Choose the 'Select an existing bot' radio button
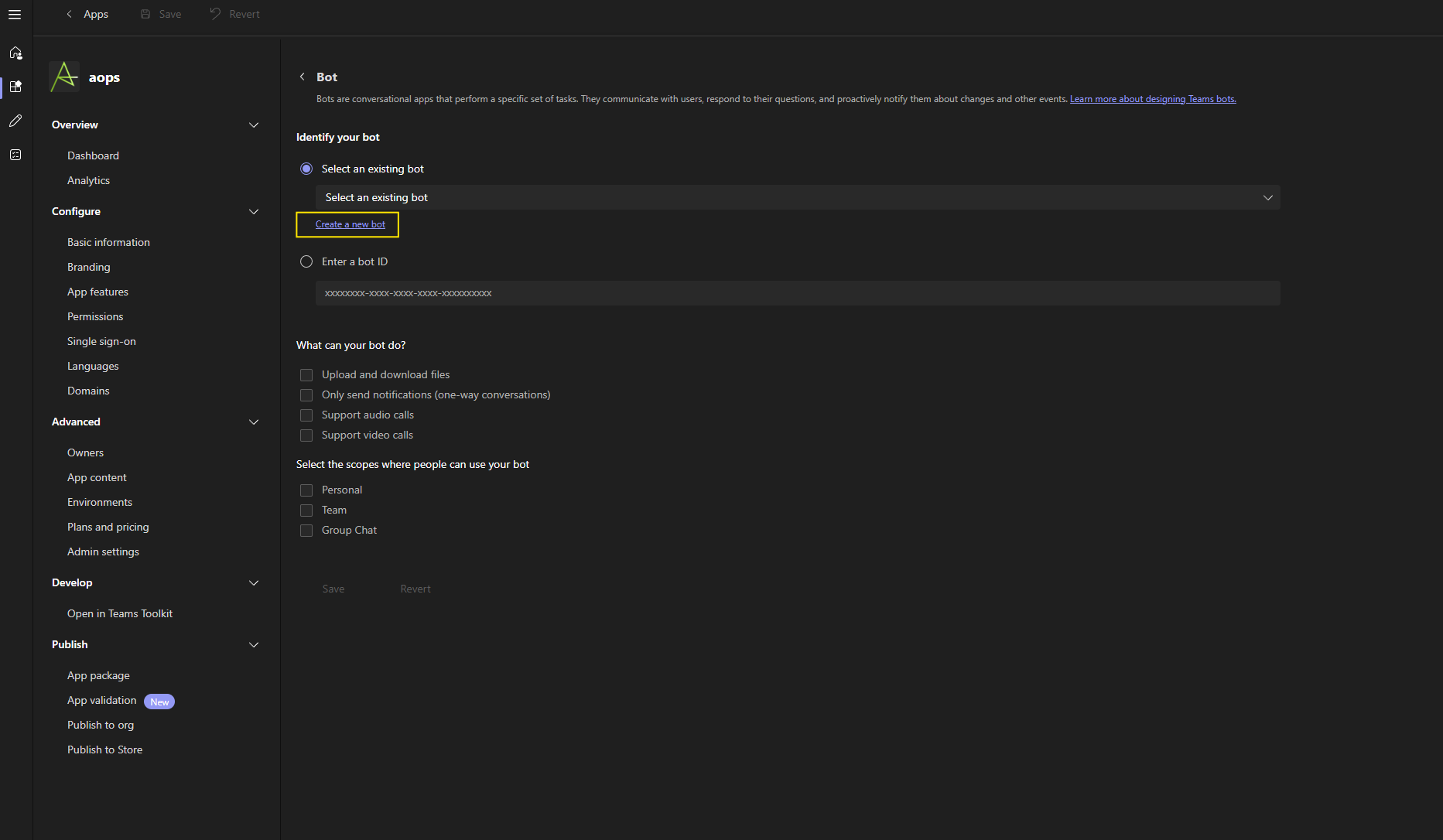The image size is (1443, 840). tap(306, 169)
